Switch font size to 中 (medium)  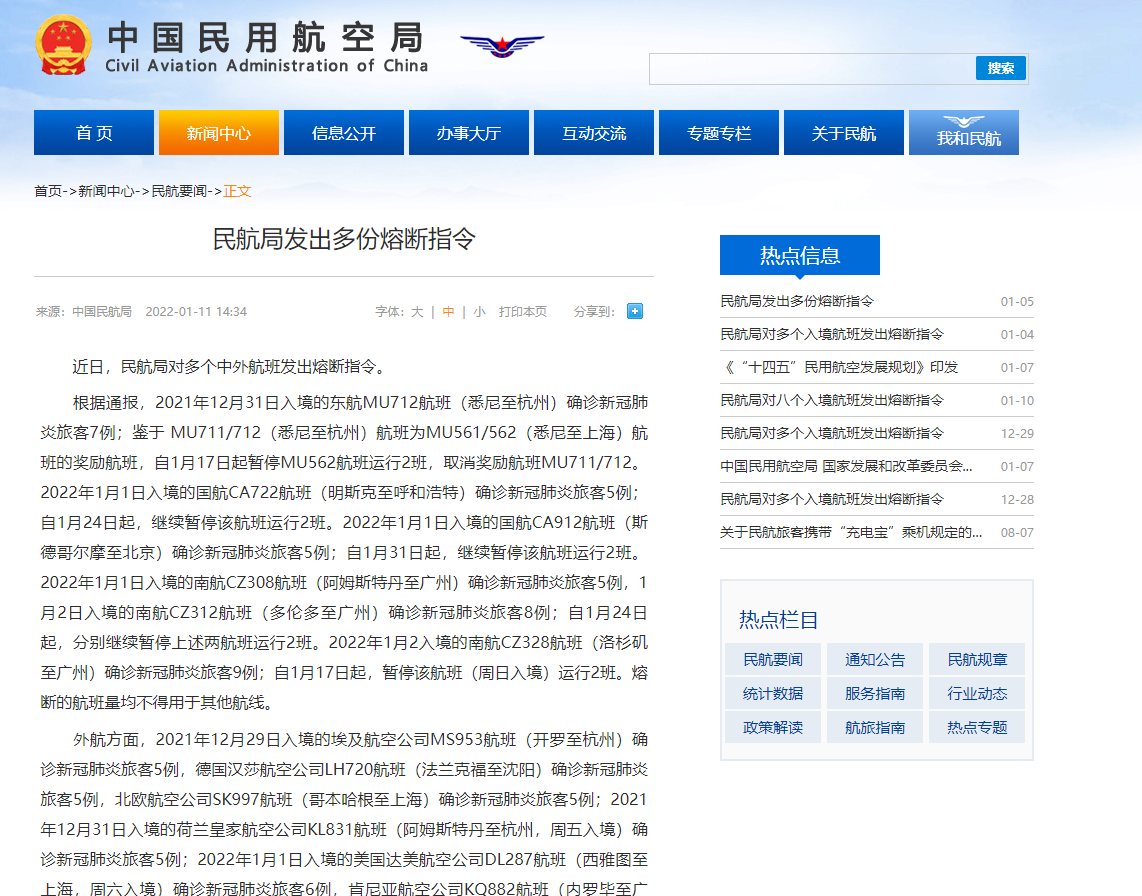coord(448,311)
